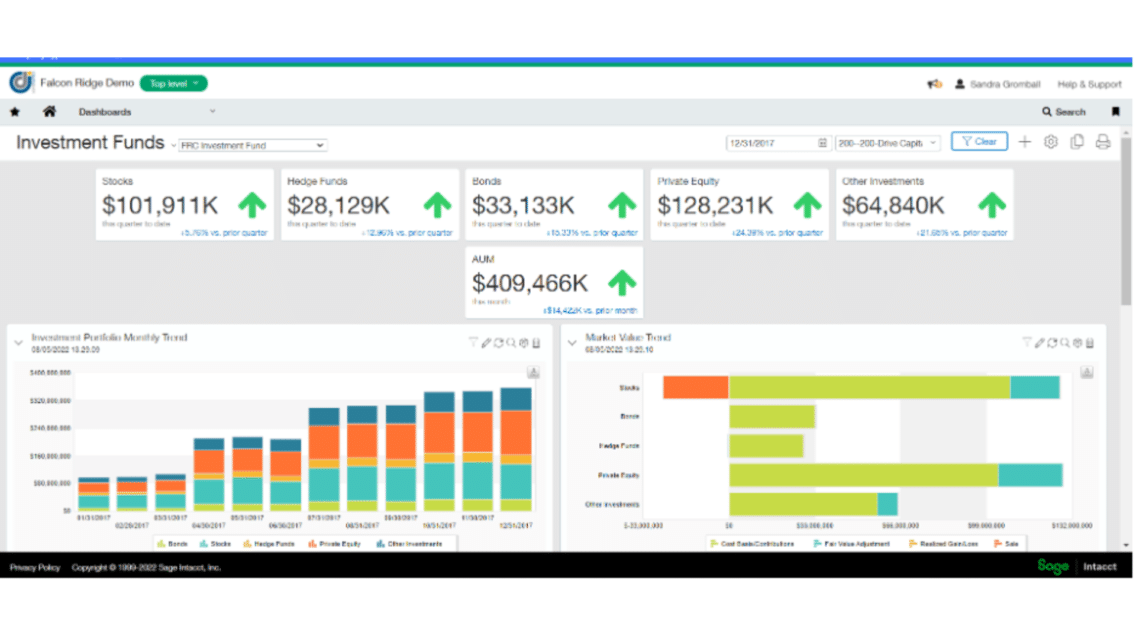Viewport: 1136px width, 639px height.
Task: Open the favorites star menu
Action: 14,112
